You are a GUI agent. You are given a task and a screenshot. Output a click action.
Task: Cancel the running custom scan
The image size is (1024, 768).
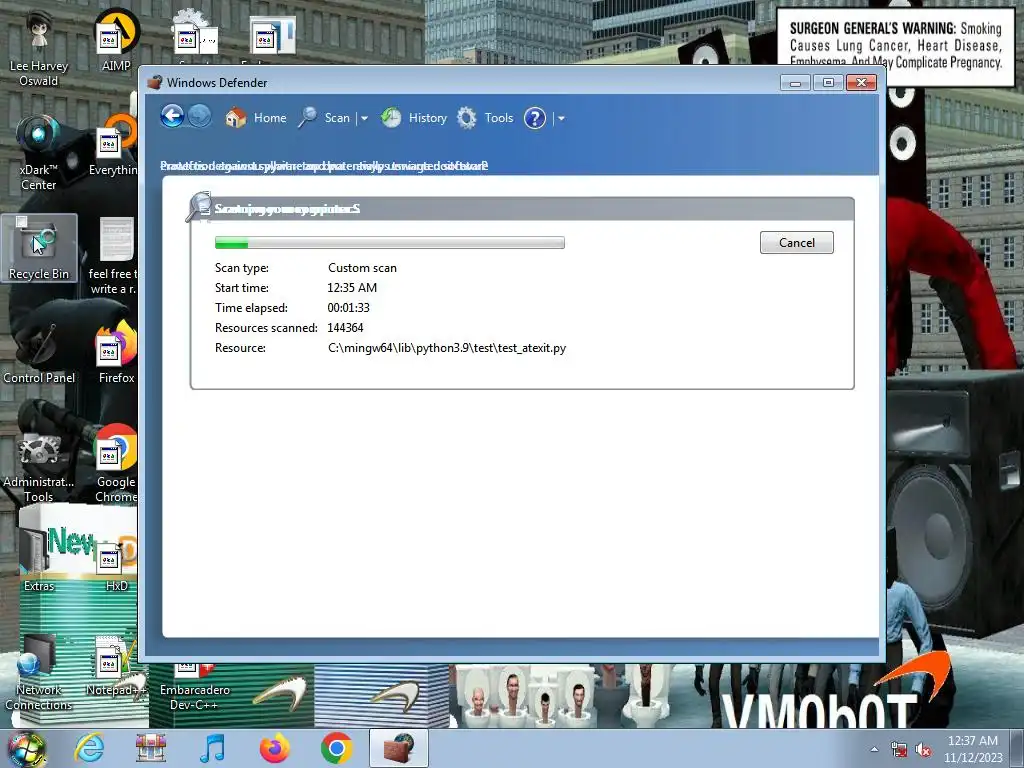[797, 242]
